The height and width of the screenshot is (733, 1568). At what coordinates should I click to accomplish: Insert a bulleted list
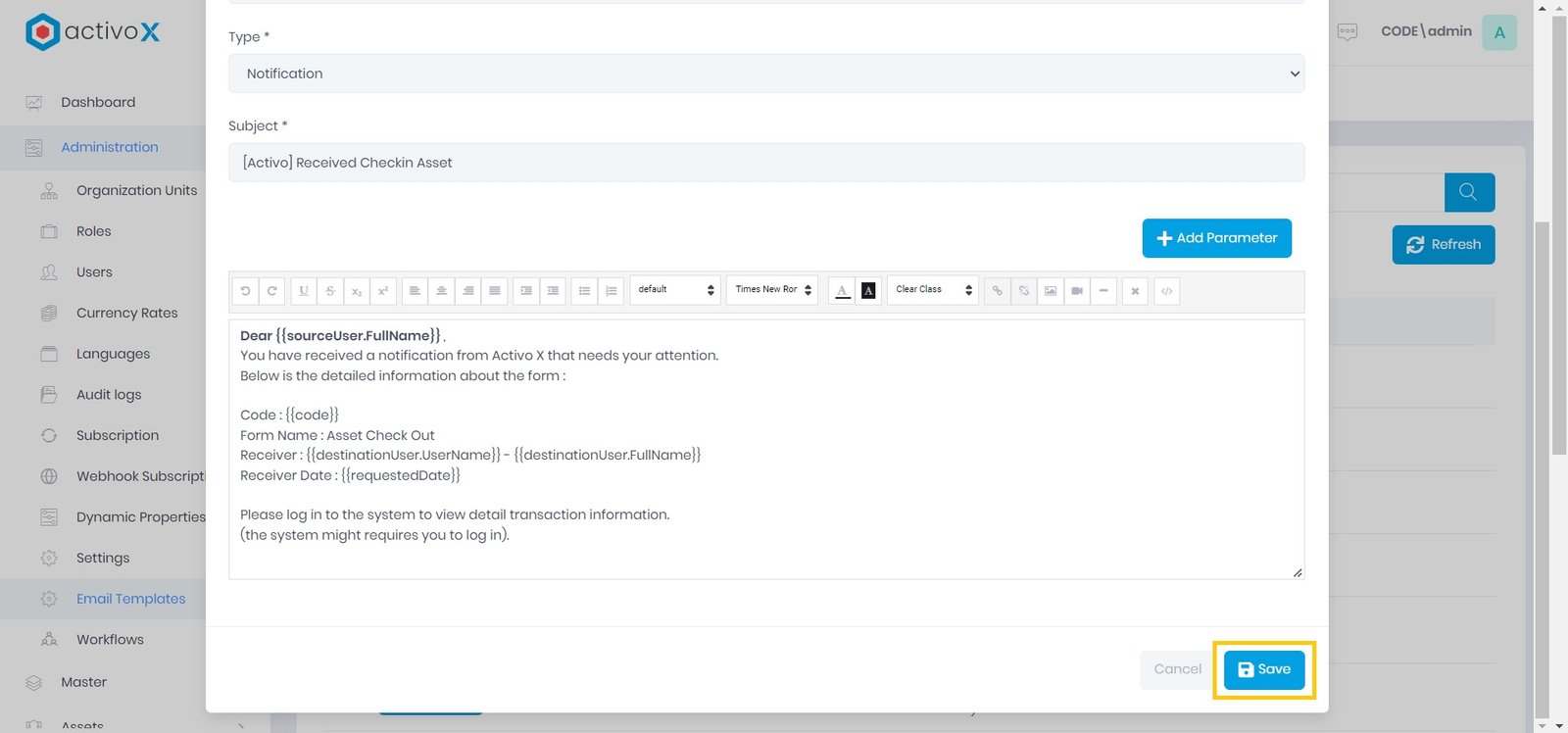(x=584, y=291)
